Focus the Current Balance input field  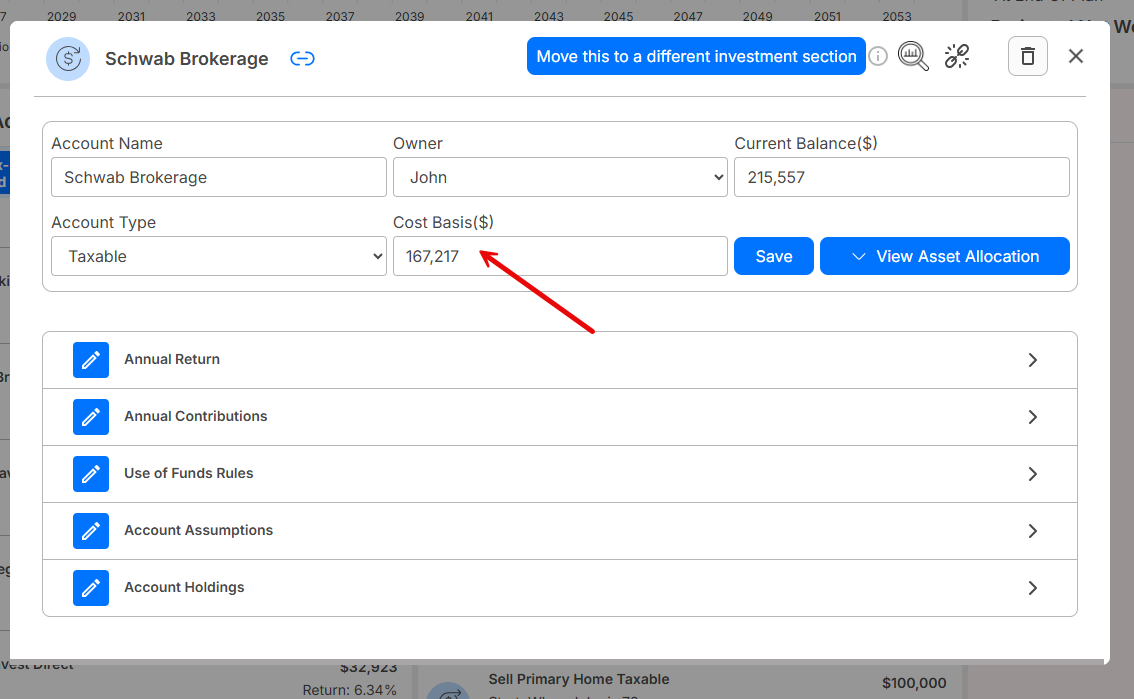tap(902, 177)
